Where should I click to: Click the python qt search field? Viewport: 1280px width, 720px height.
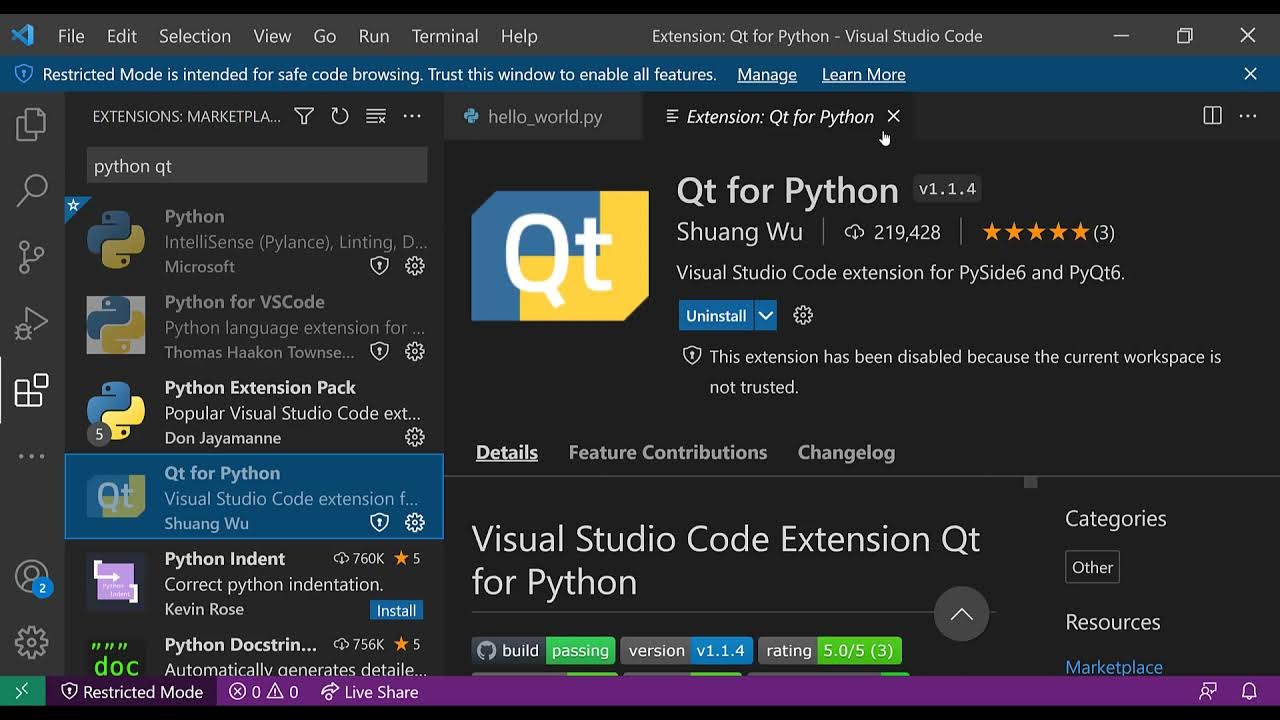click(257, 166)
